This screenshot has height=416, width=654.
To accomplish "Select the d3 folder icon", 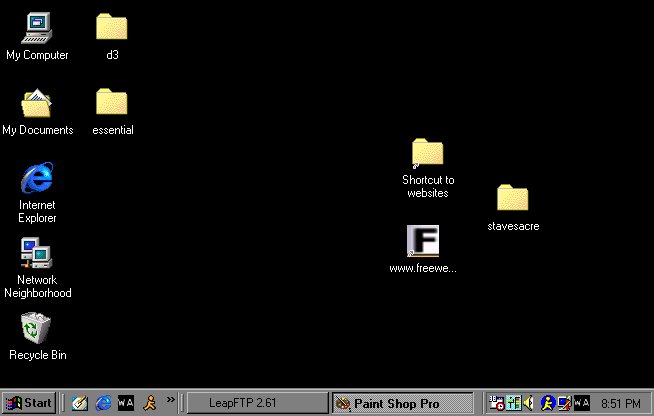I will pyautogui.click(x=111, y=26).
